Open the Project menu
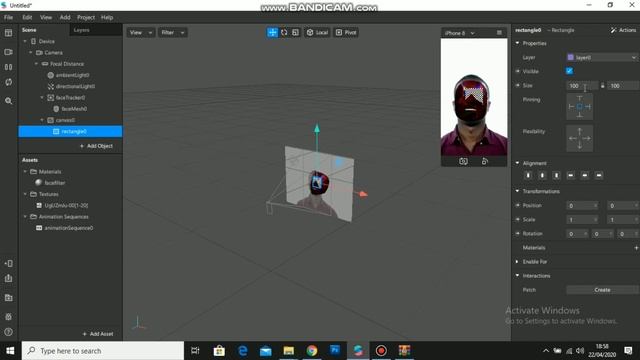This screenshot has width=640, height=360. pos(86,18)
